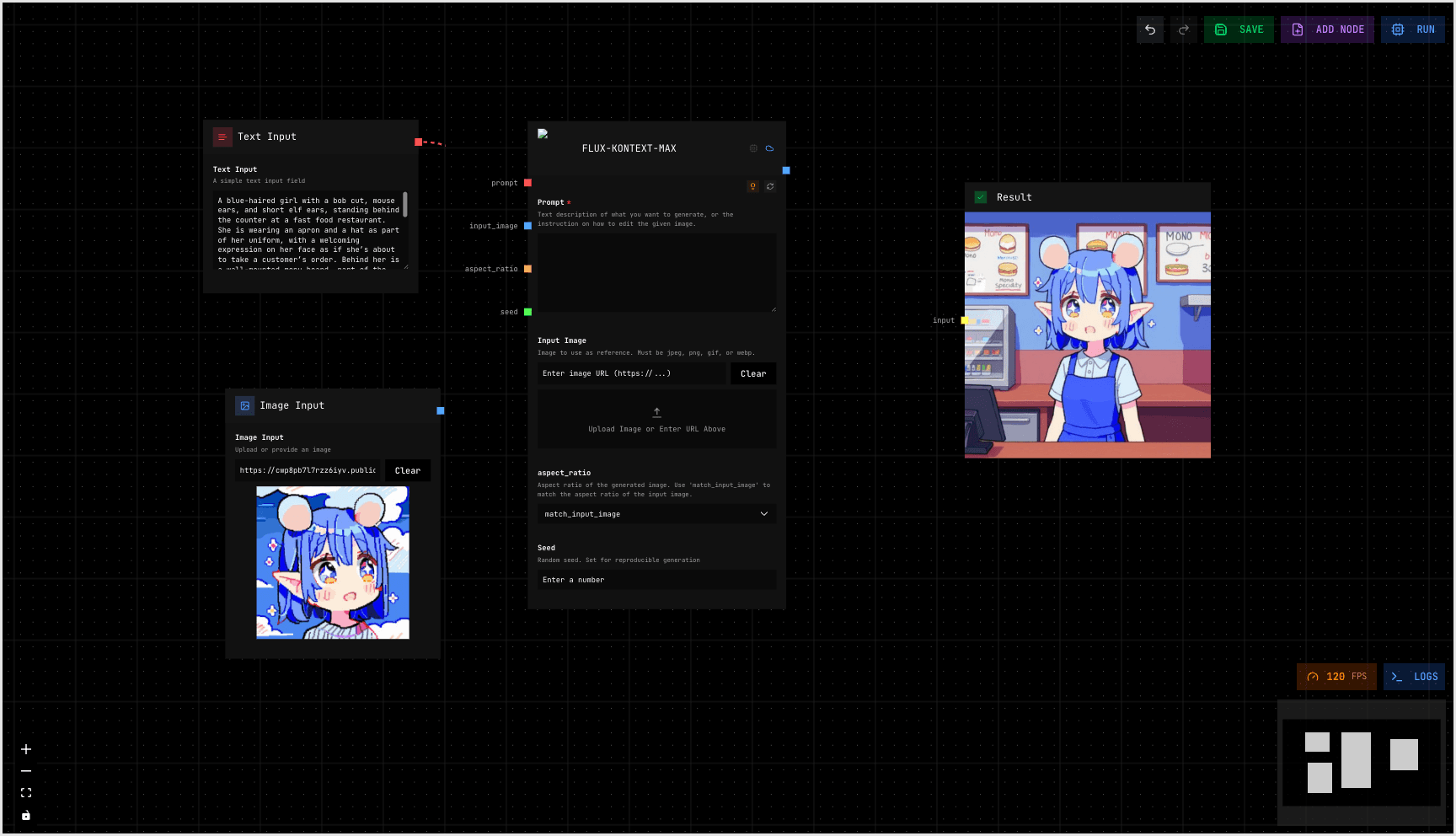Open the LOGS panel
The width and height of the screenshot is (1456, 836).
1414,677
